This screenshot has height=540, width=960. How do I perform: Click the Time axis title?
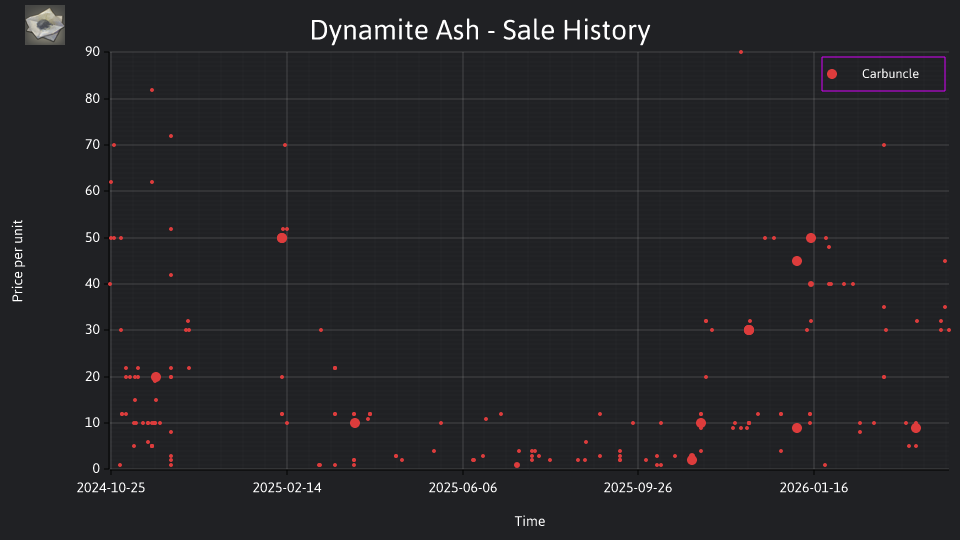(530, 521)
